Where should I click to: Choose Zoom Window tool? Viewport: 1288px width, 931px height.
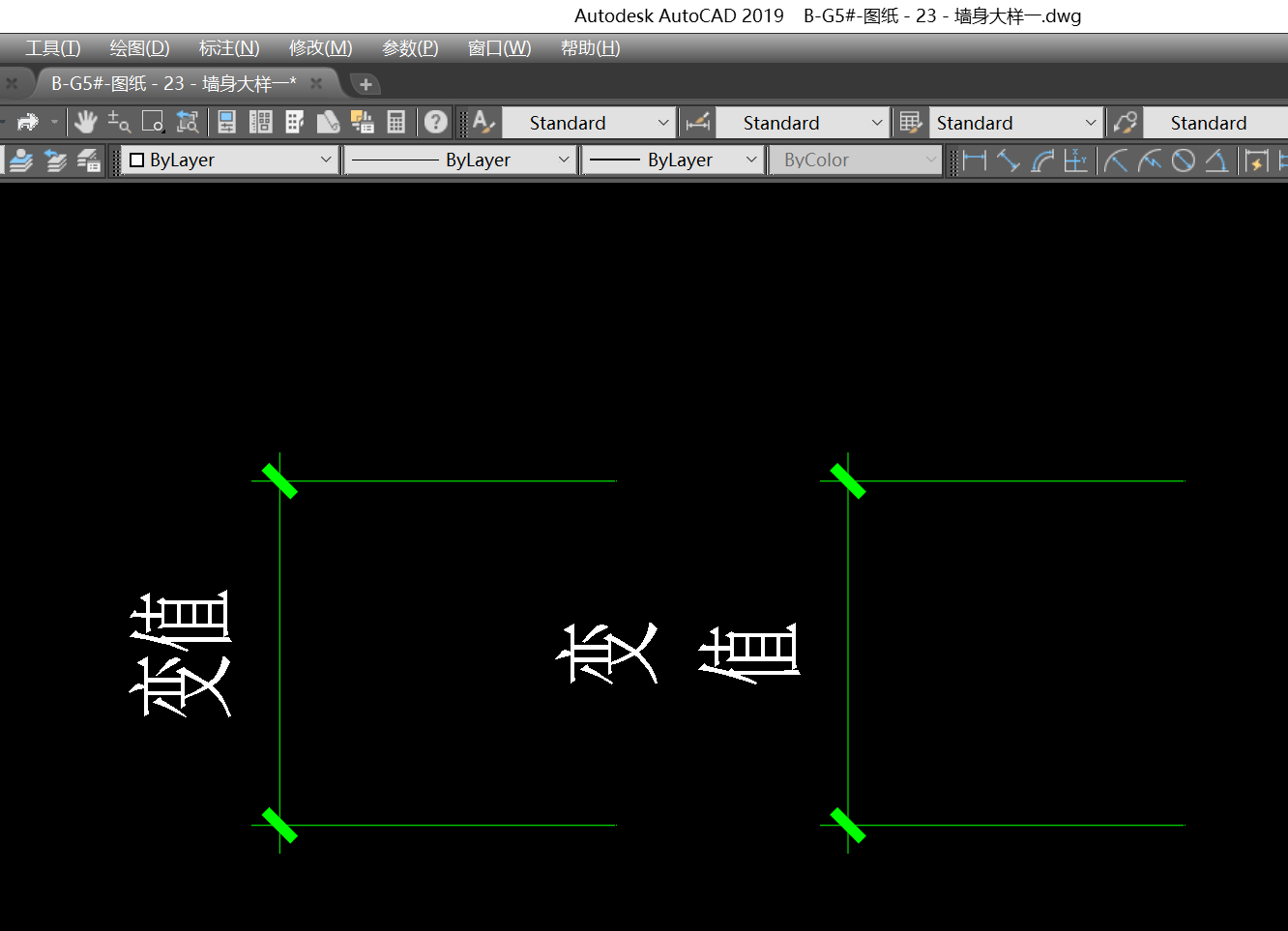(153, 122)
